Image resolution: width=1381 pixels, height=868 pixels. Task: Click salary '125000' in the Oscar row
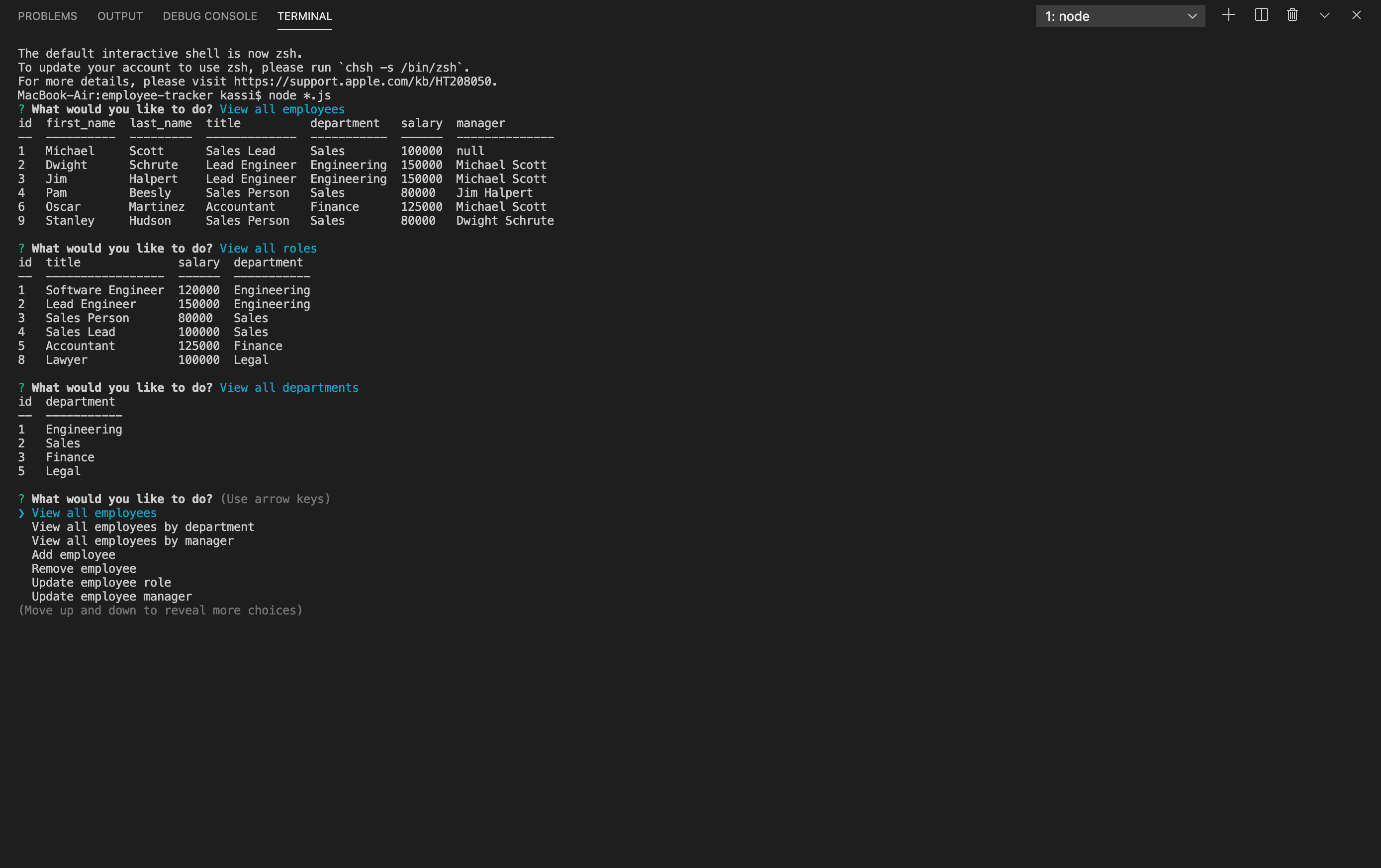(422, 206)
